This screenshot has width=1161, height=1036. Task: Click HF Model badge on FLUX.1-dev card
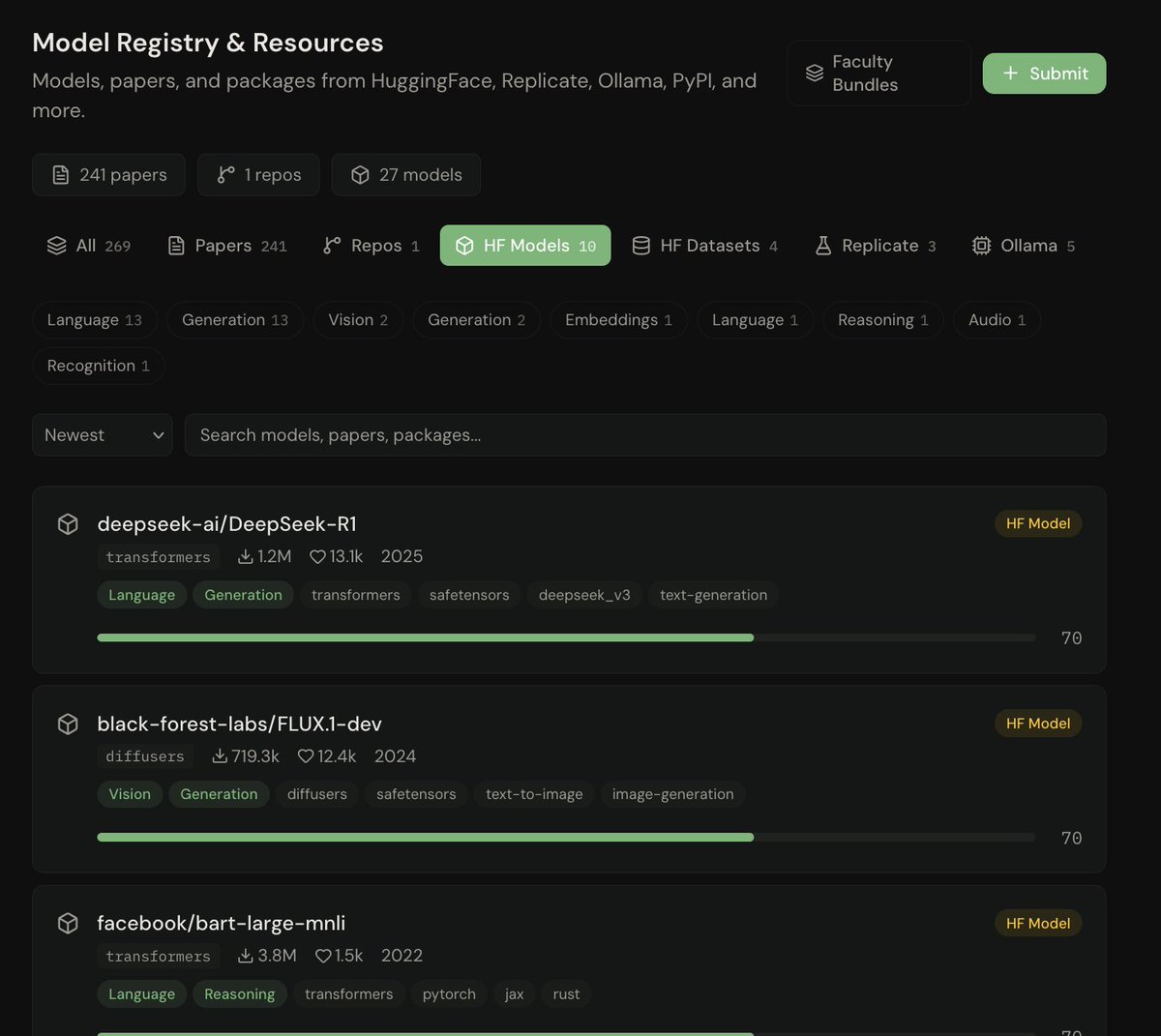click(x=1038, y=724)
